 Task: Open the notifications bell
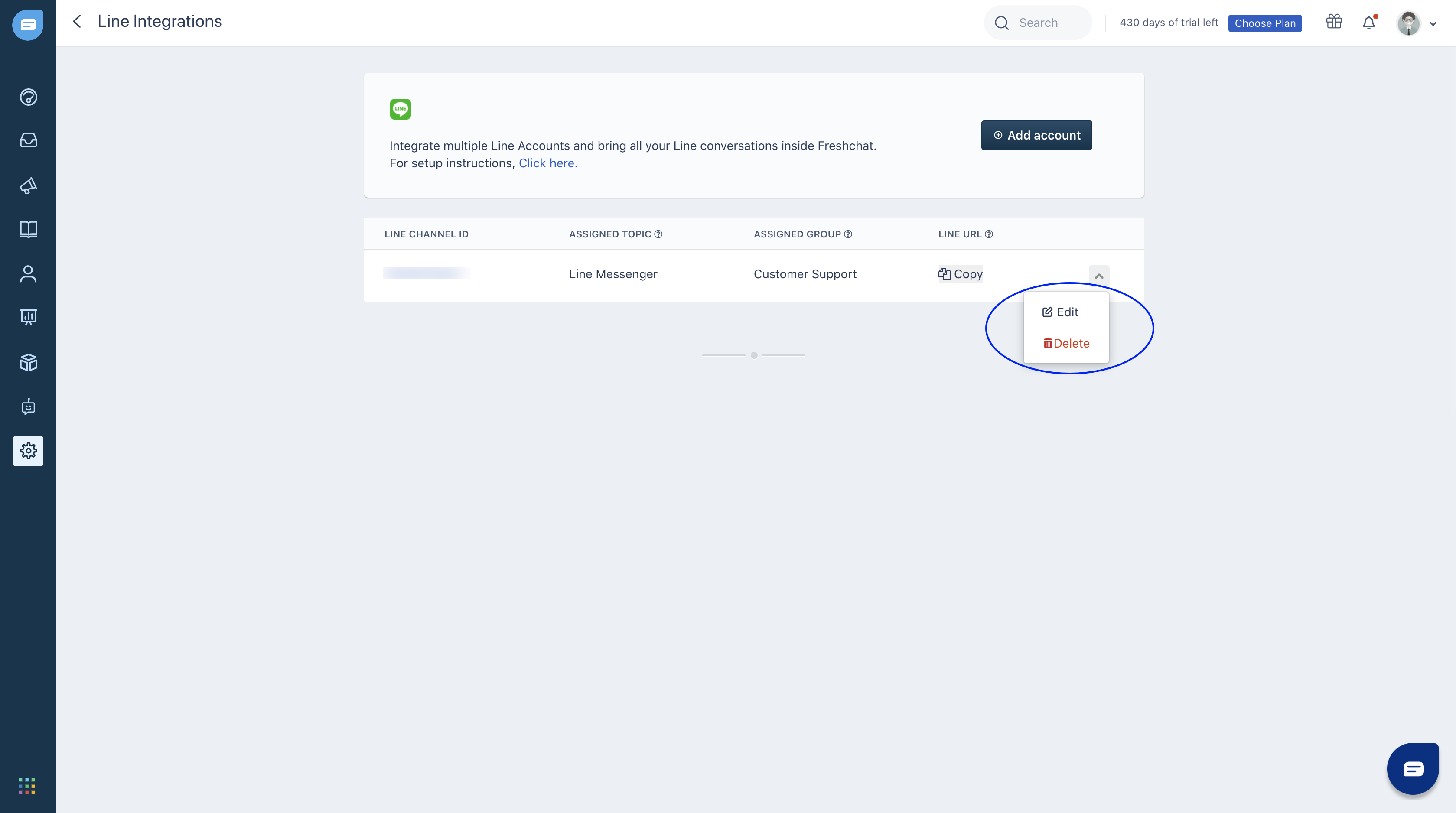(1368, 23)
